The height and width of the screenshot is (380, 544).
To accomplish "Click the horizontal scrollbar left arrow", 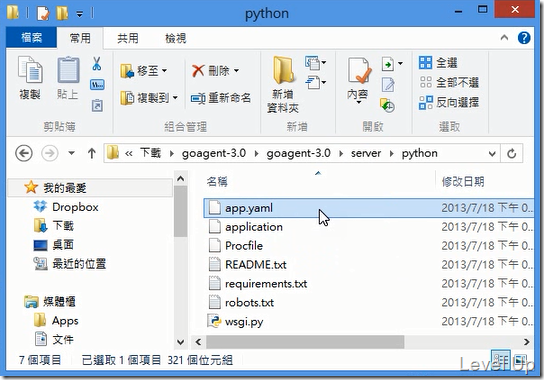I will [x=198, y=342].
